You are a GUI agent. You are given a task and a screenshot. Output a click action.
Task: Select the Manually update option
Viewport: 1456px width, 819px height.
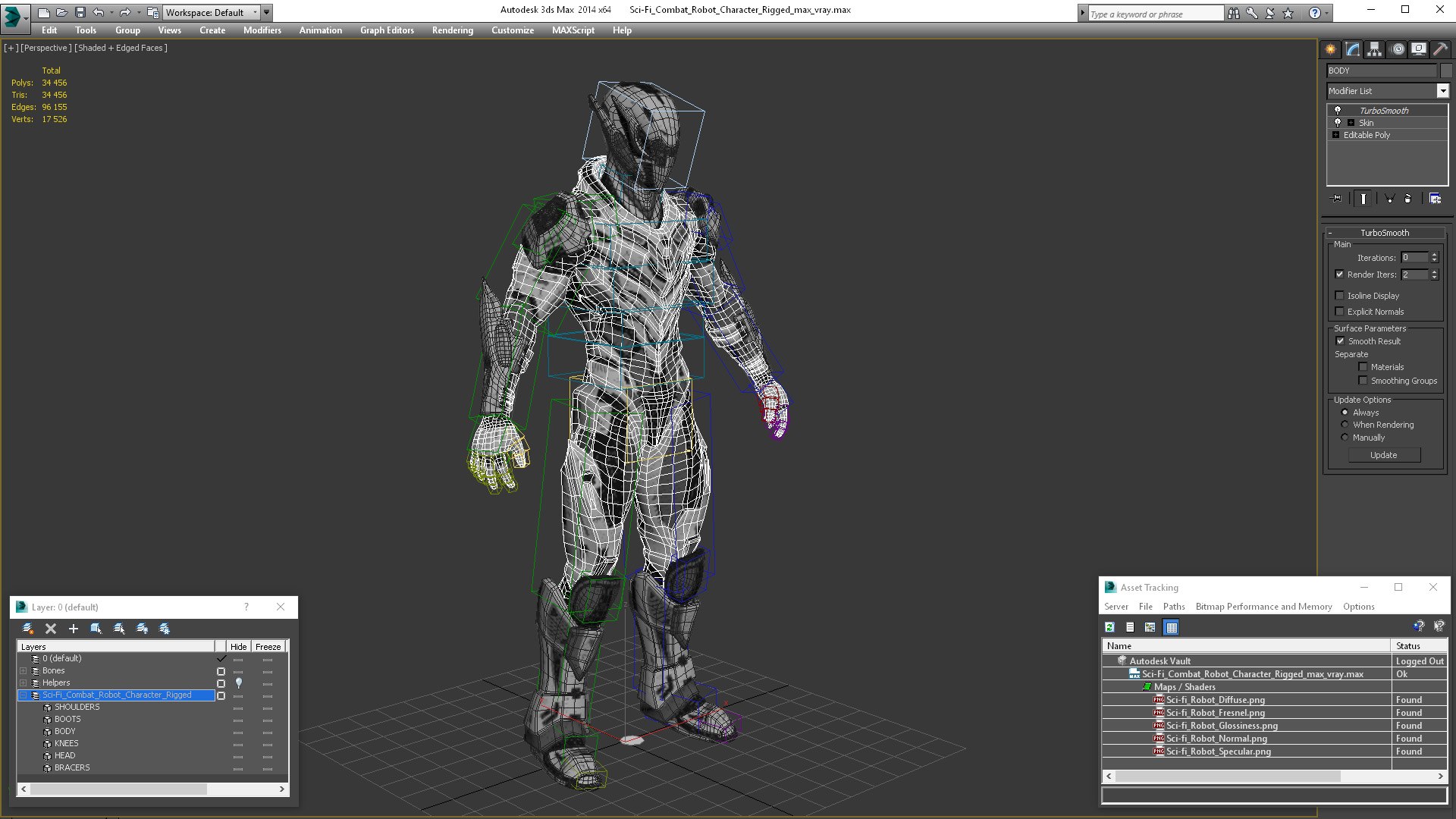1345,438
